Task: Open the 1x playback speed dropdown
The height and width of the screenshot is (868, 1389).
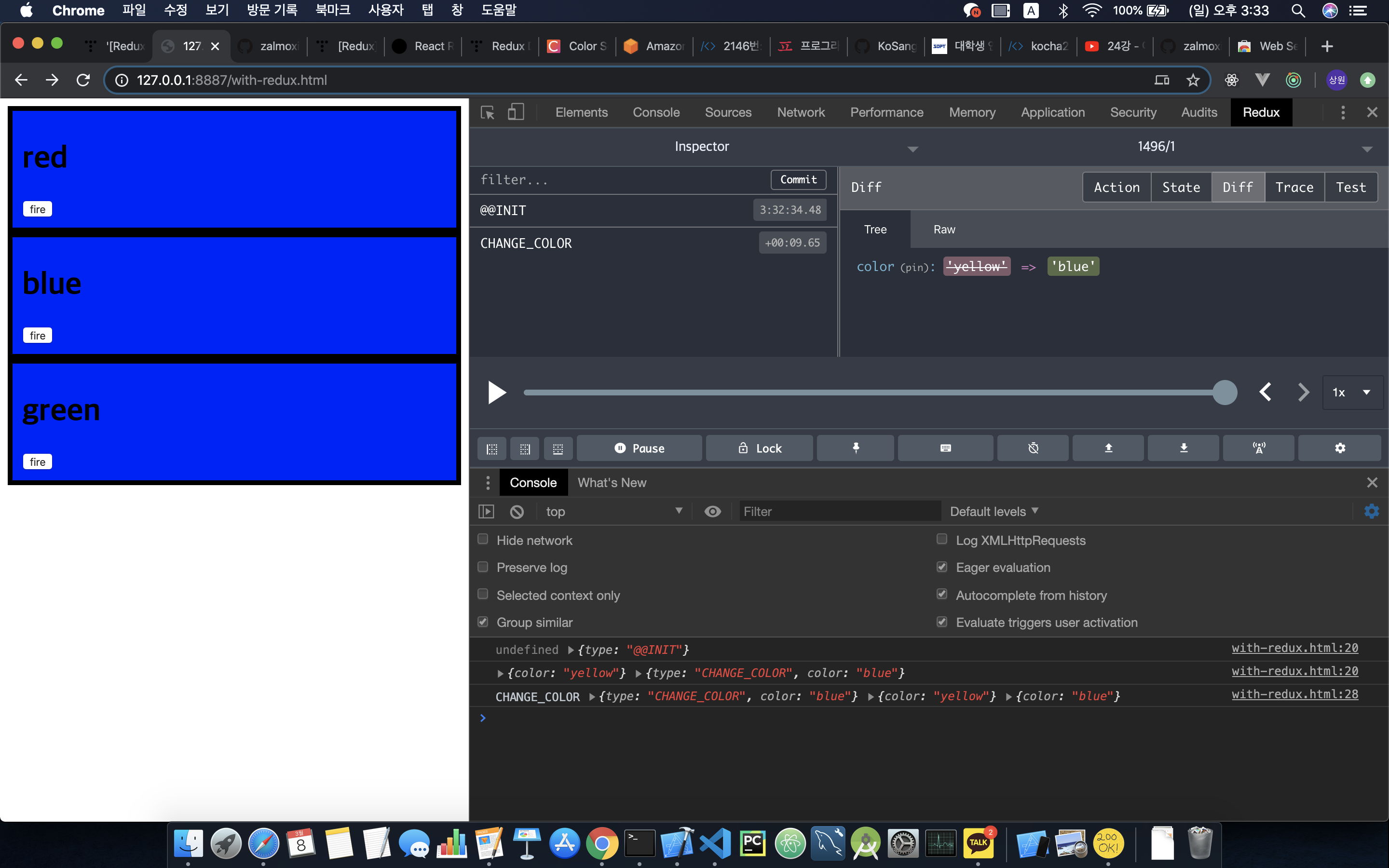Action: click(x=1352, y=393)
